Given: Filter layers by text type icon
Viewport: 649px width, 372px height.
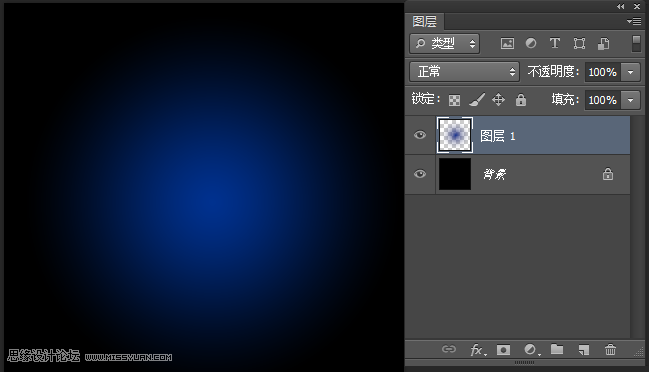Looking at the screenshot, I should [x=555, y=43].
